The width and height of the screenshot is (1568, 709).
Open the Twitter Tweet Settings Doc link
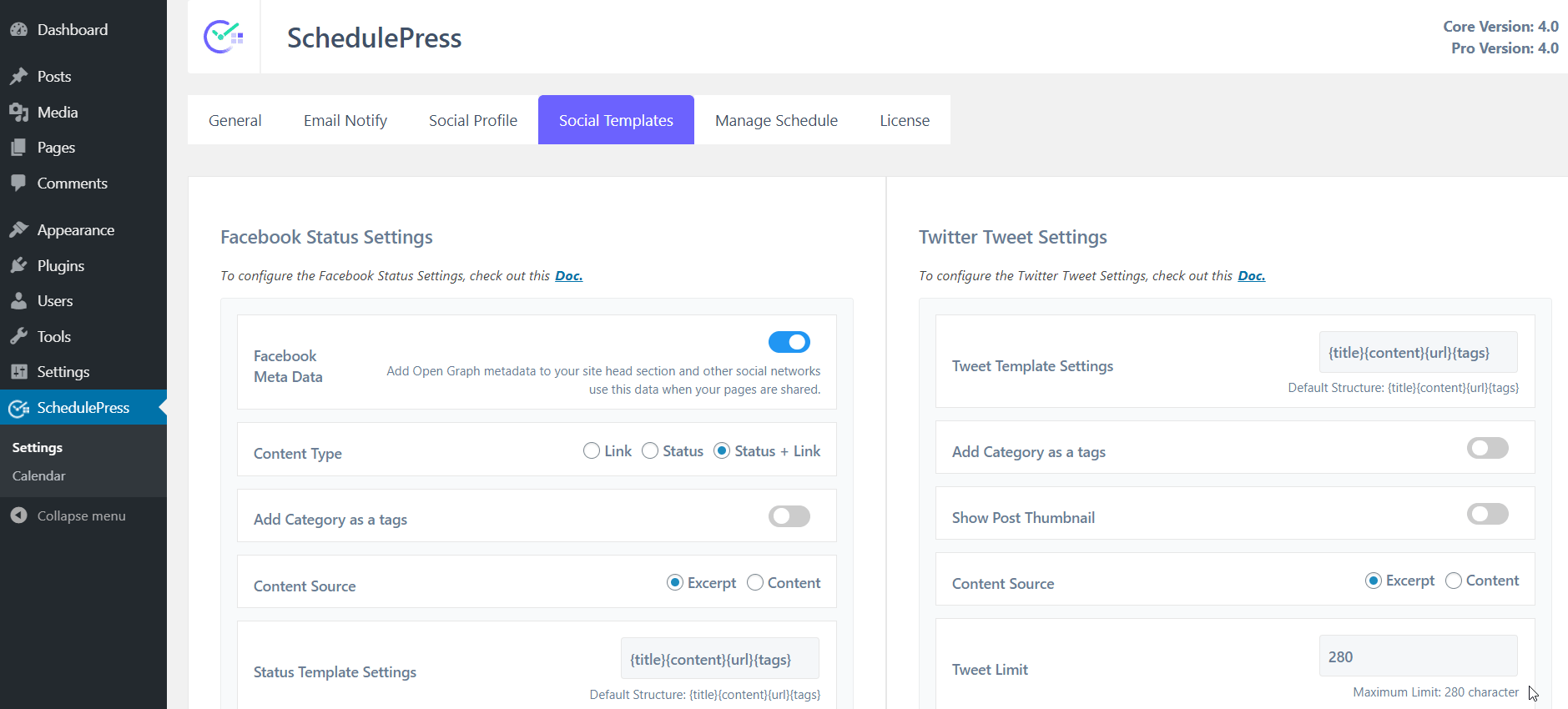pyautogui.click(x=1252, y=276)
